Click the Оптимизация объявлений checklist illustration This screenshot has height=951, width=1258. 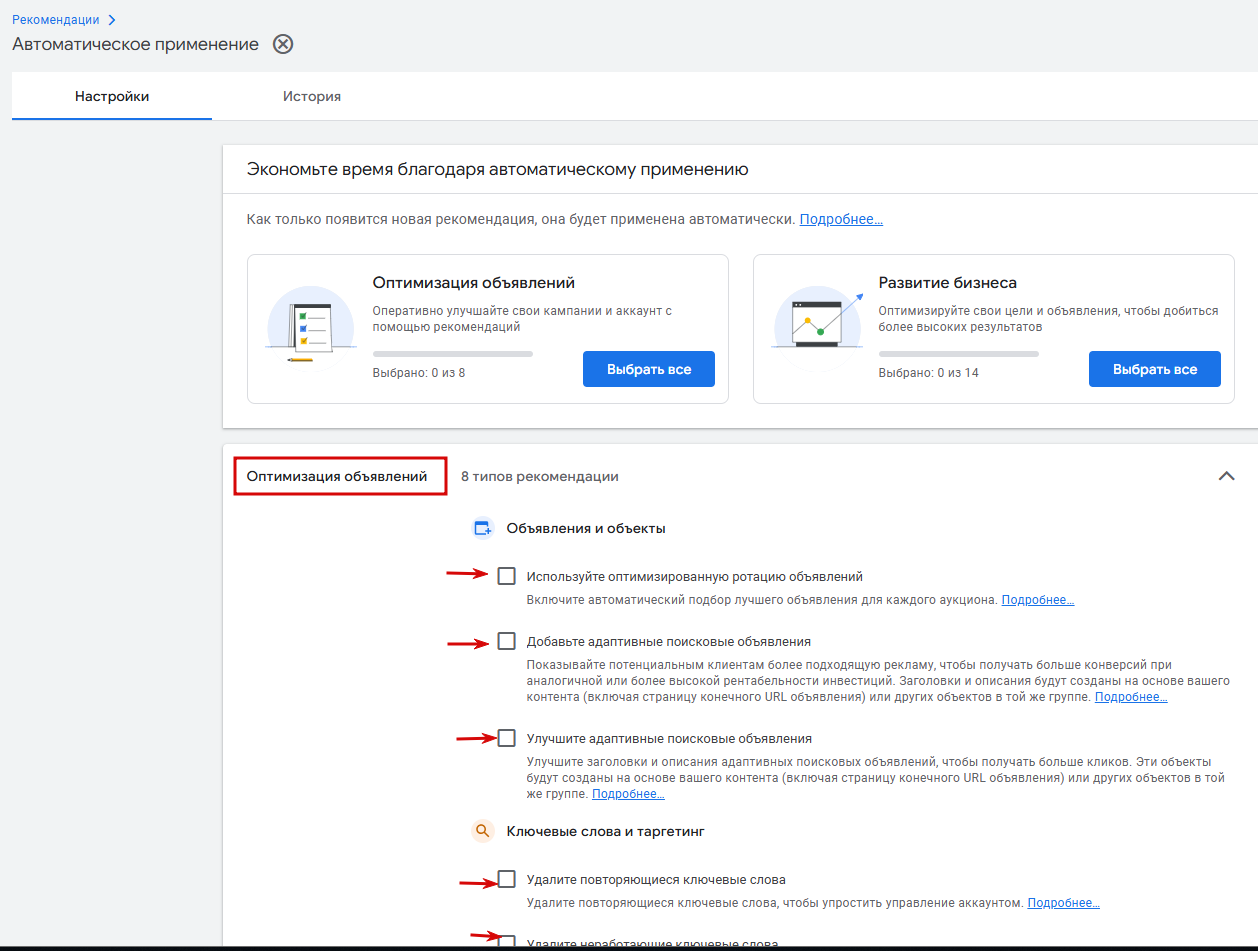(x=310, y=323)
